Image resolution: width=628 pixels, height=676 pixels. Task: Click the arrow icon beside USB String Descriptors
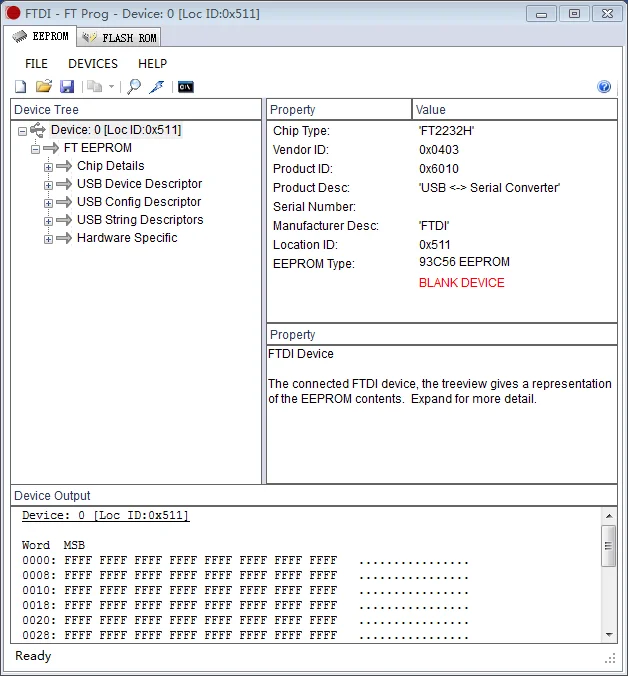click(64, 220)
